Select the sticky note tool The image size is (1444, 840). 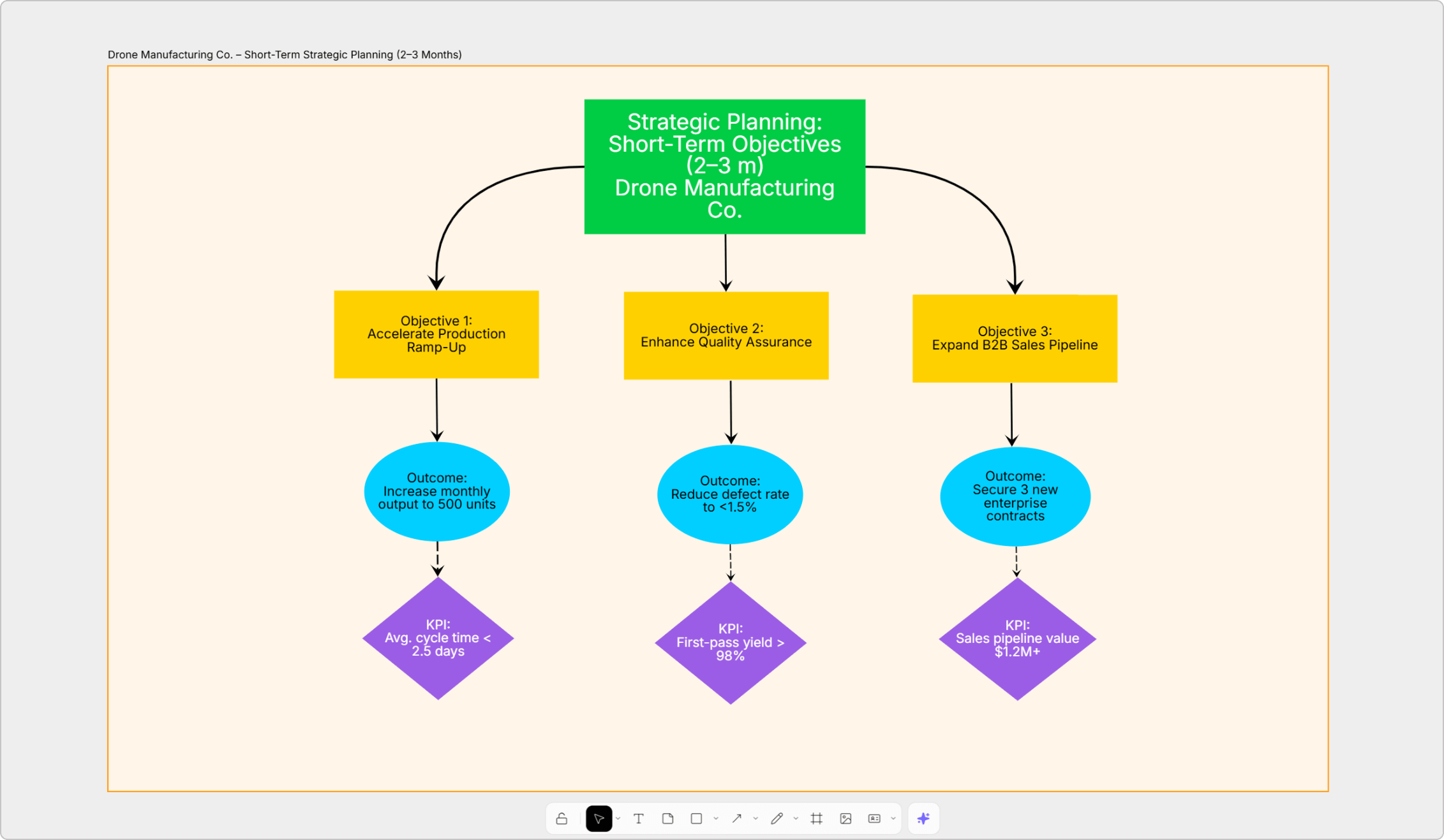[x=667, y=818]
